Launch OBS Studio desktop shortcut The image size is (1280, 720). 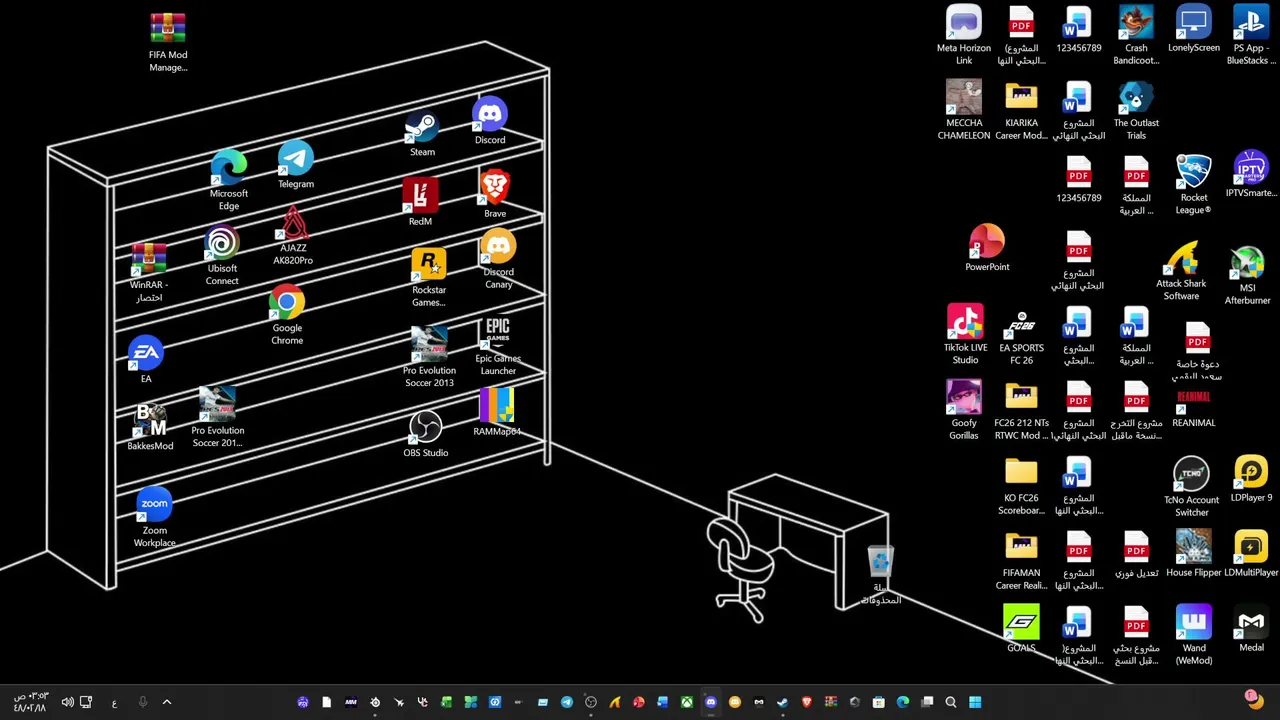[426, 434]
